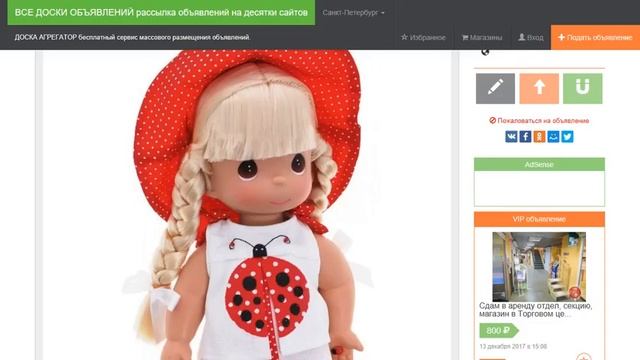Share via VK icon
The image size is (640, 360).
pos(511,136)
